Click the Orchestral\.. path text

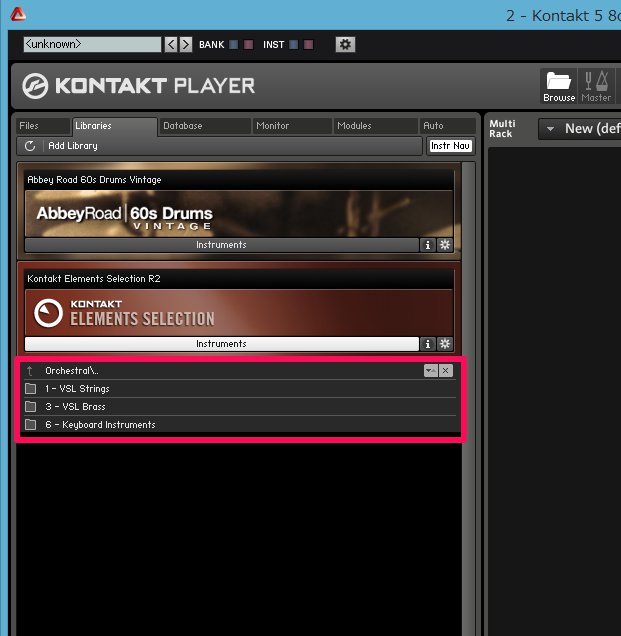[72, 371]
